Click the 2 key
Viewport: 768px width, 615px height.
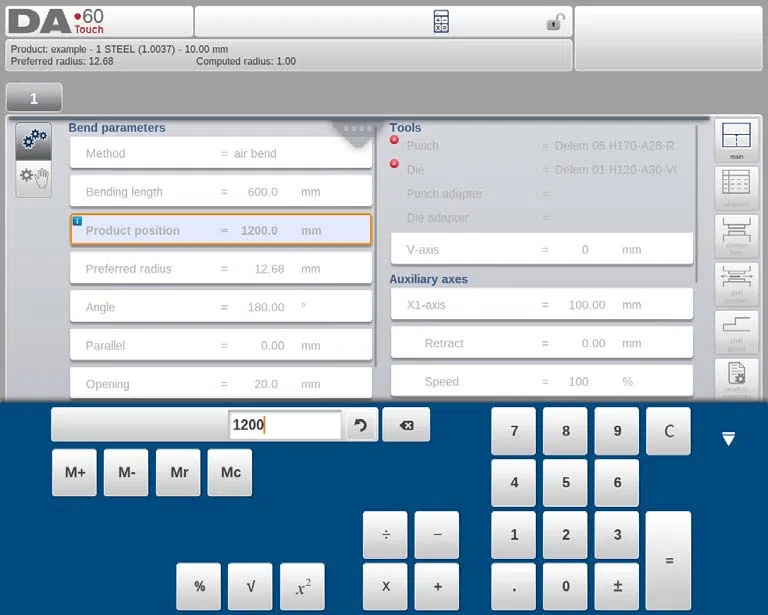click(565, 534)
